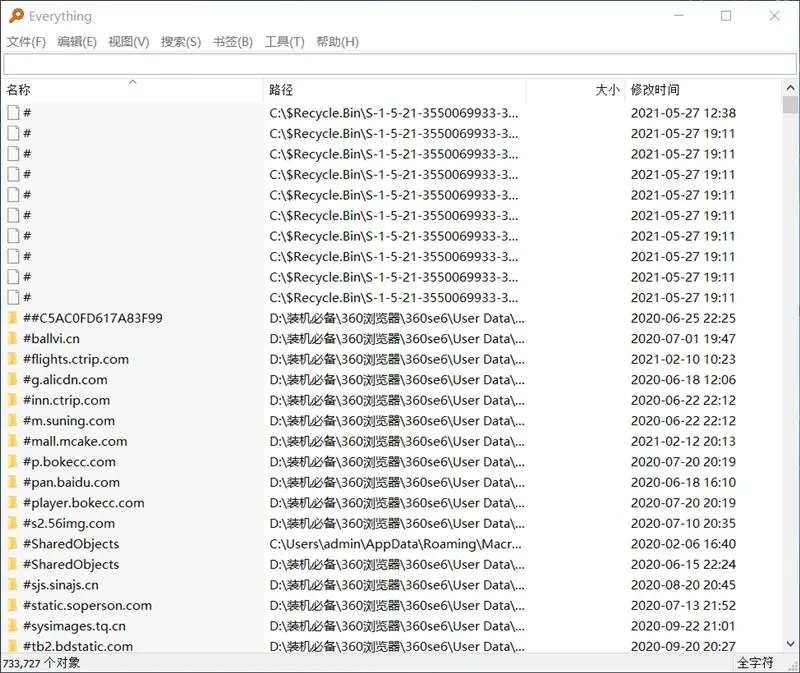The image size is (800, 673).
Task: Maximize the Everything window
Action: pos(726,16)
